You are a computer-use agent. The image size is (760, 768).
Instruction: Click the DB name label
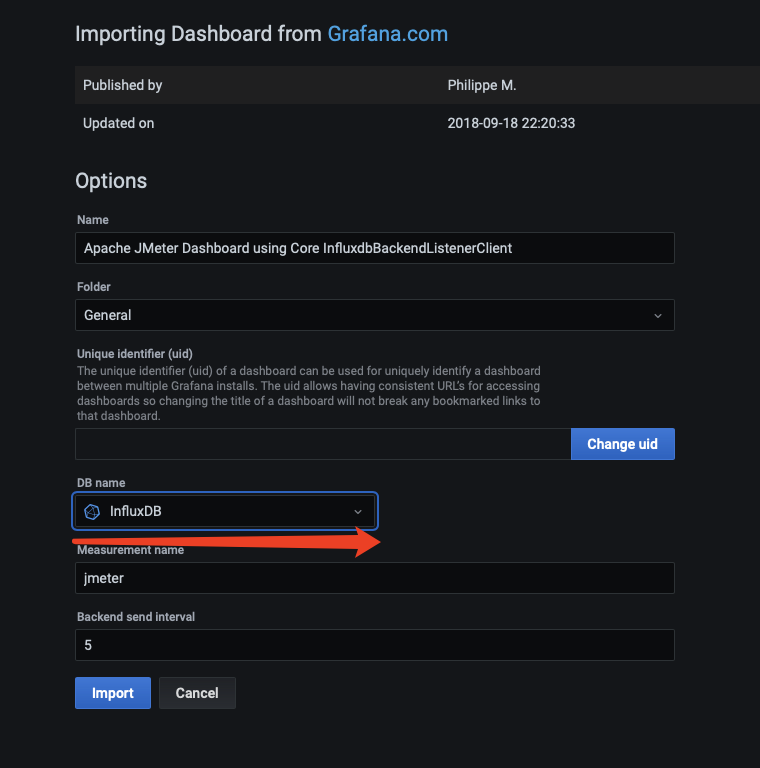pyautogui.click(x=101, y=483)
